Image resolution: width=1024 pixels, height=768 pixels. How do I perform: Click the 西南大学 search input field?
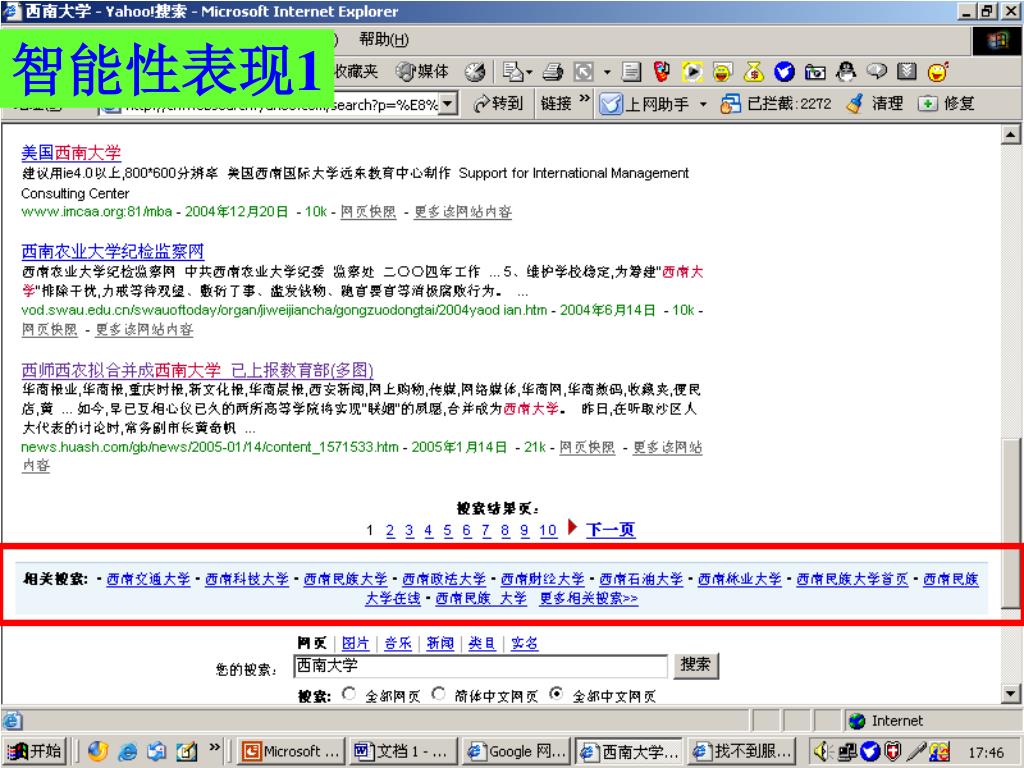(481, 665)
